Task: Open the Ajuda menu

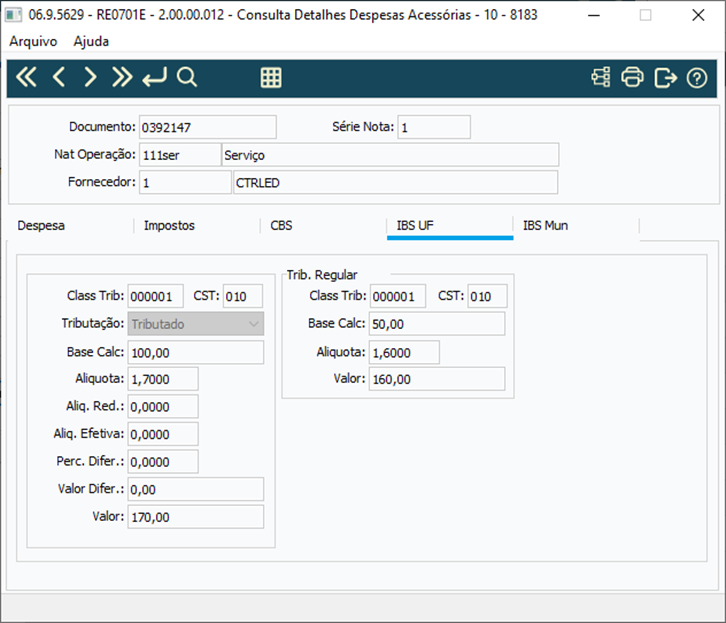Action: coord(91,41)
